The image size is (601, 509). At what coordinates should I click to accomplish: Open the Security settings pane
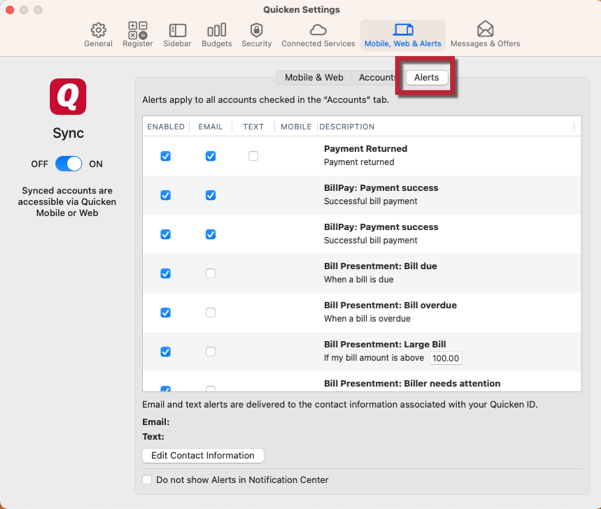pos(256,35)
